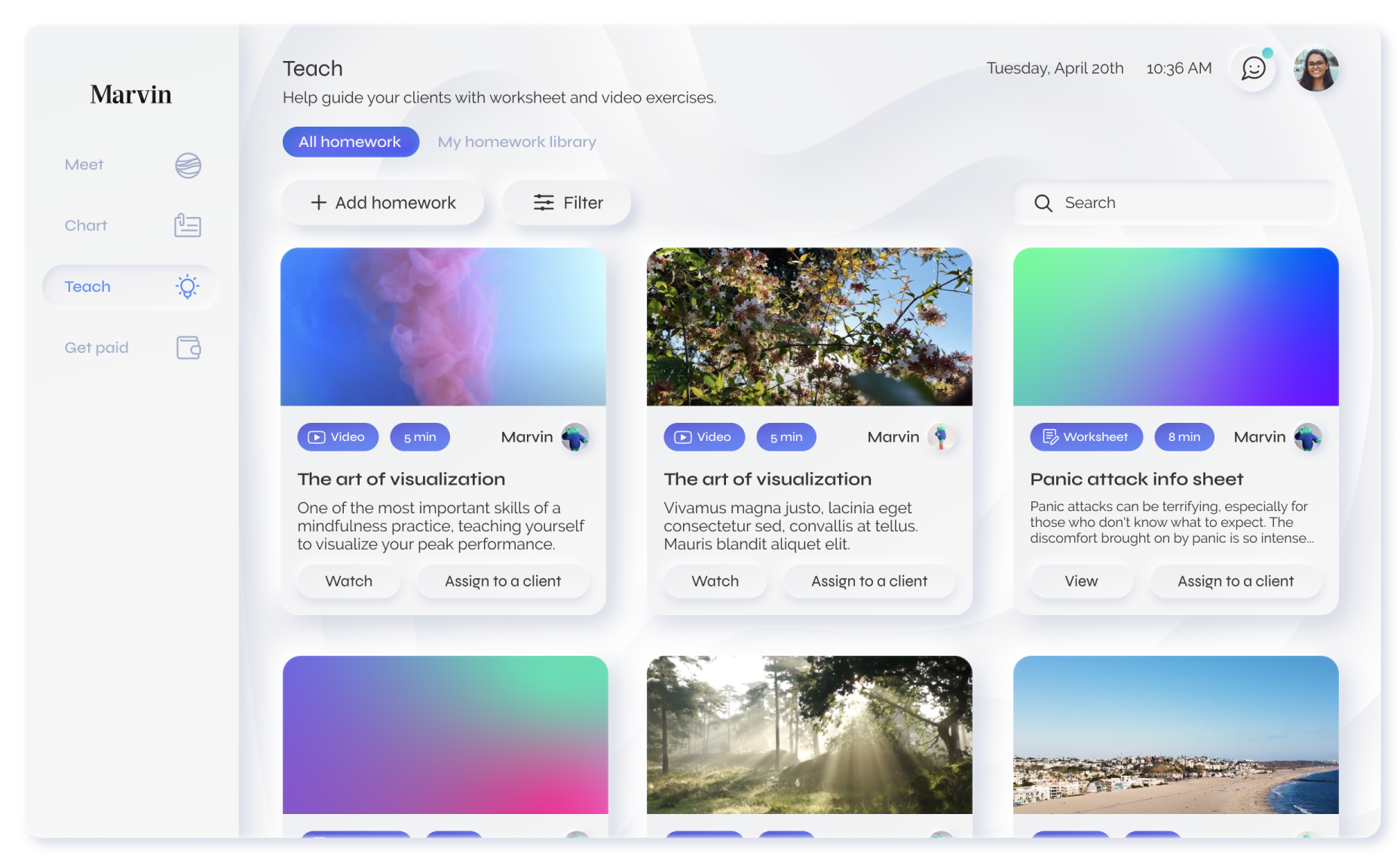The image size is (1400, 857).
Task: Switch to My homework library tab
Action: point(516,142)
